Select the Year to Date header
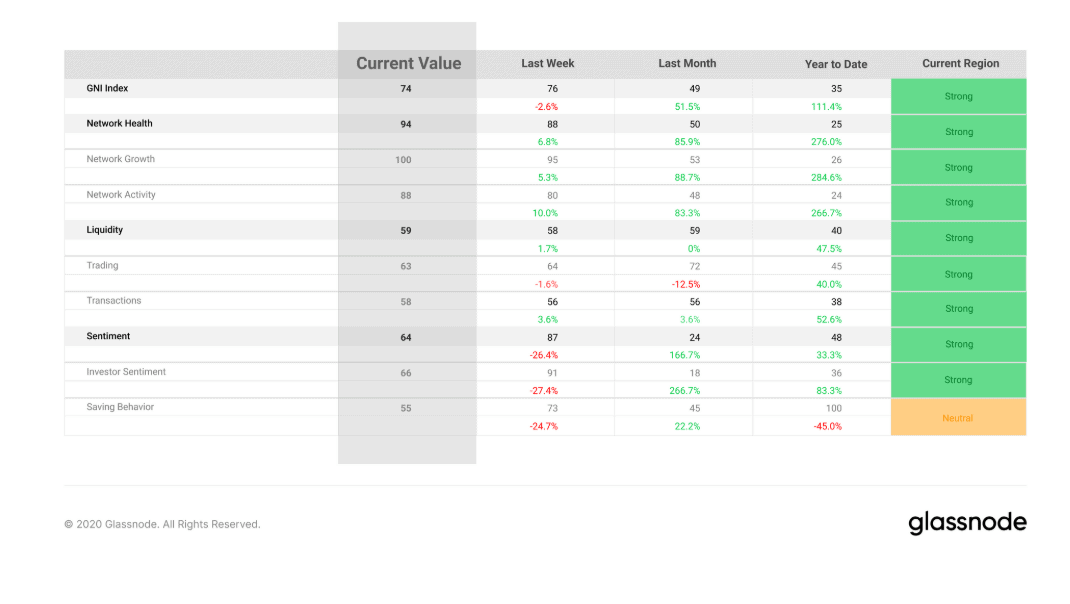Image resolution: width=1070 pixels, height=604 pixels. tap(836, 64)
